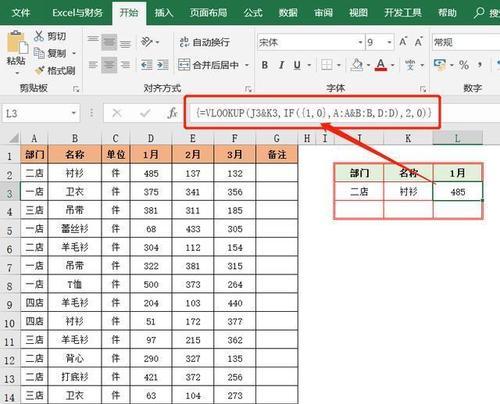Increase font size with large A
Image resolution: width=500 pixels, height=404 pixels.
click(403, 41)
